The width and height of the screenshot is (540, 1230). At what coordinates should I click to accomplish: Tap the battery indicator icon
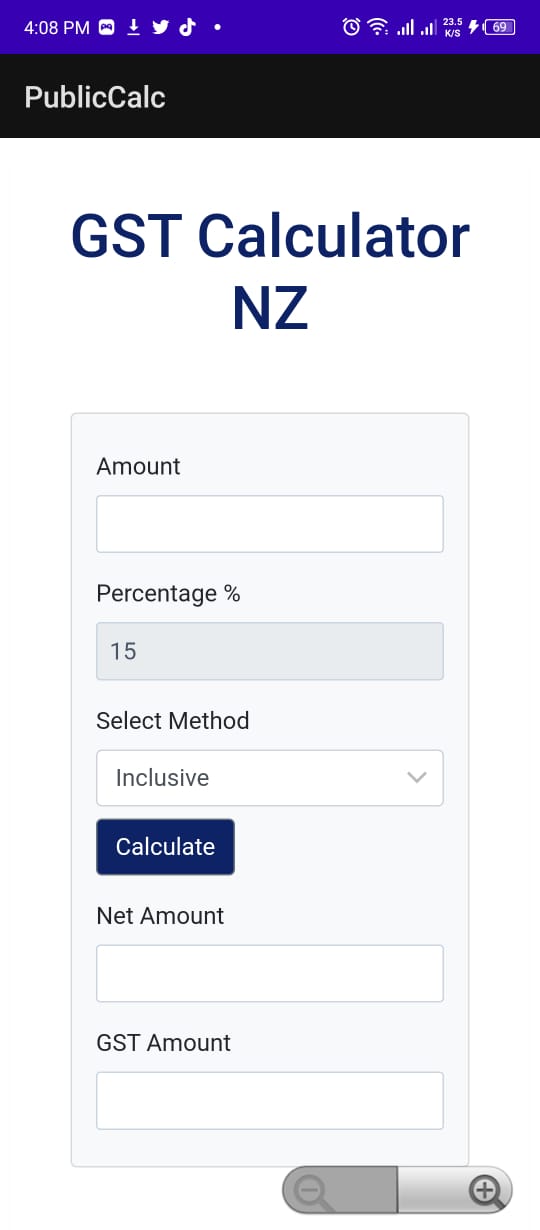[x=500, y=28]
